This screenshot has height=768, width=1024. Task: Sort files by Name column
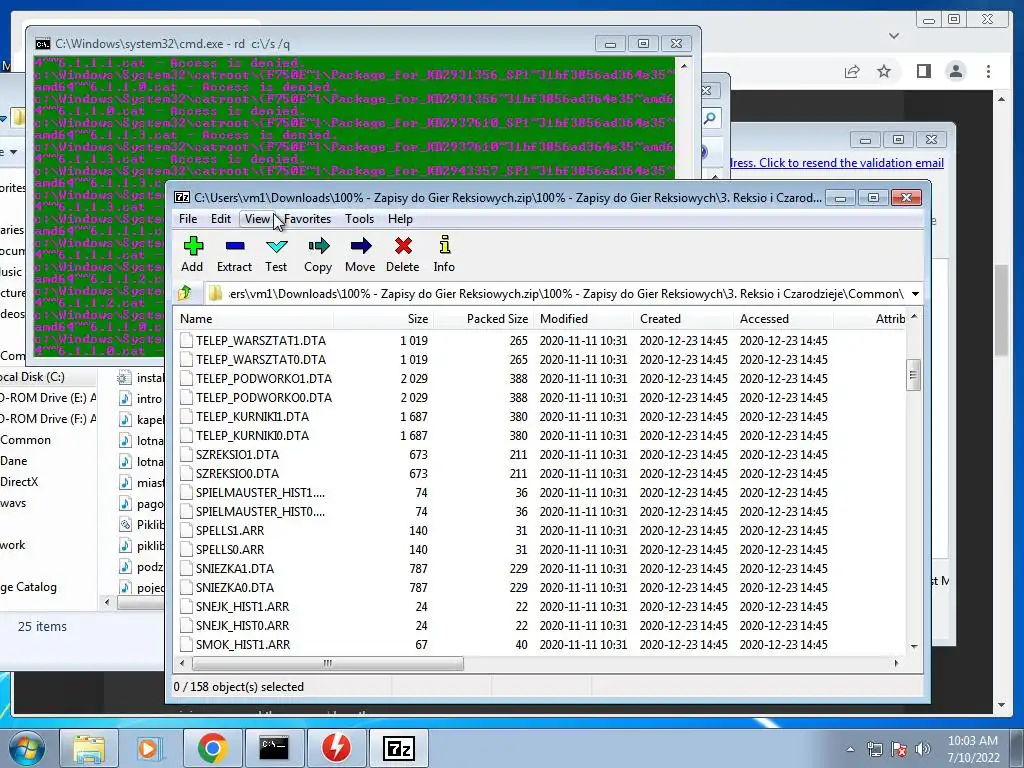tap(255, 319)
